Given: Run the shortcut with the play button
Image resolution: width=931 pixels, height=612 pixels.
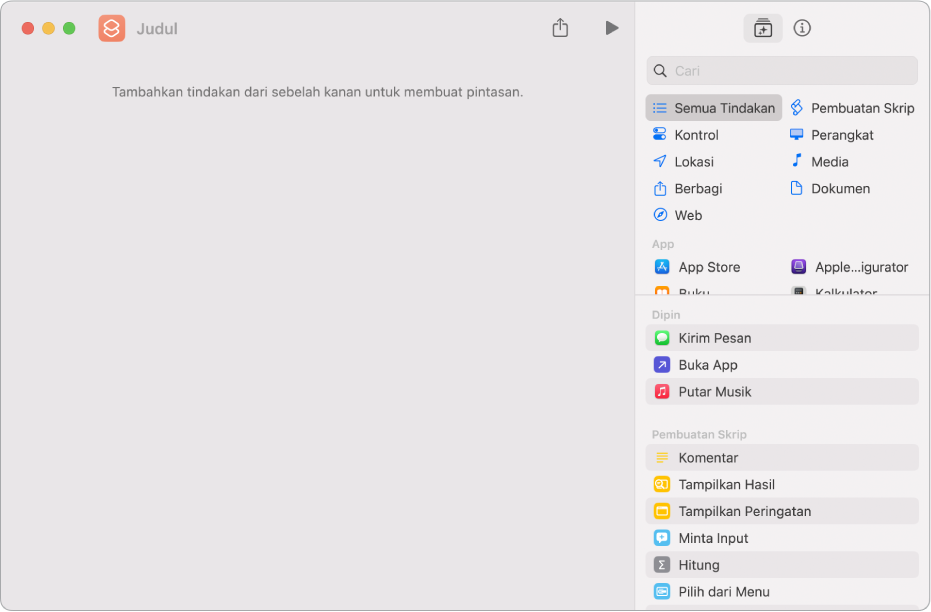Looking at the screenshot, I should point(612,28).
